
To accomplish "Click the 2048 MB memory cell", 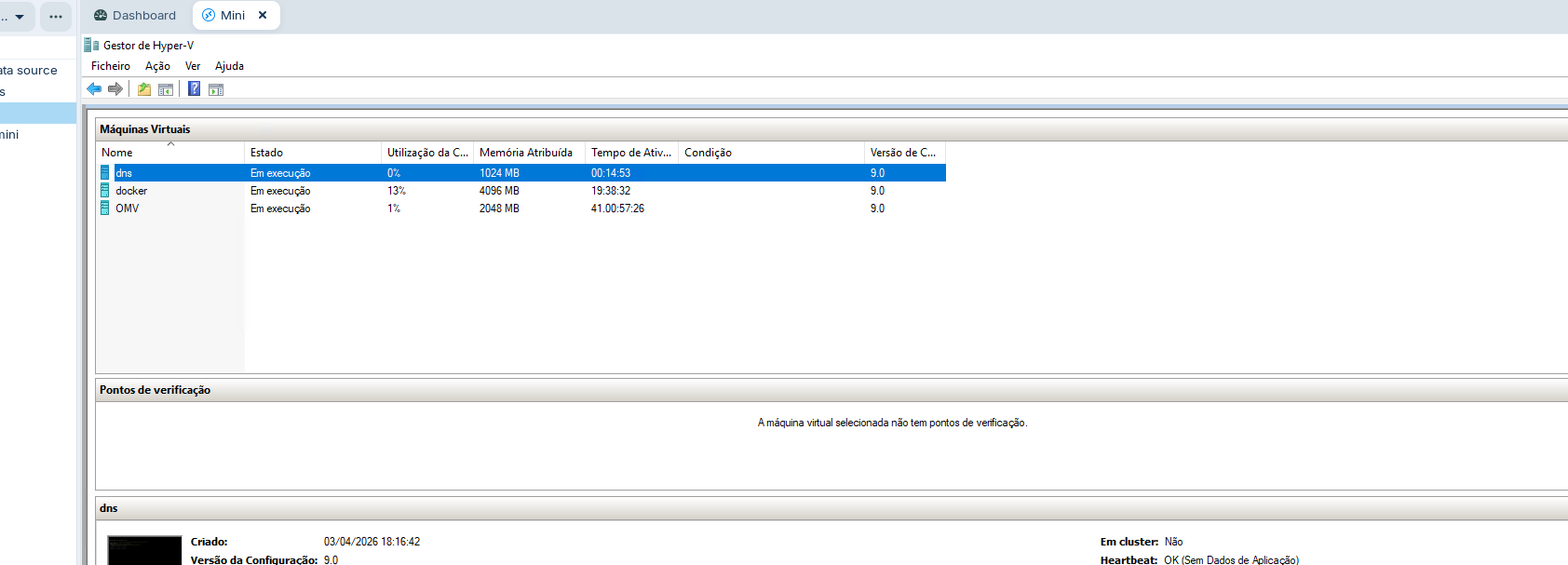I will tap(499, 209).
